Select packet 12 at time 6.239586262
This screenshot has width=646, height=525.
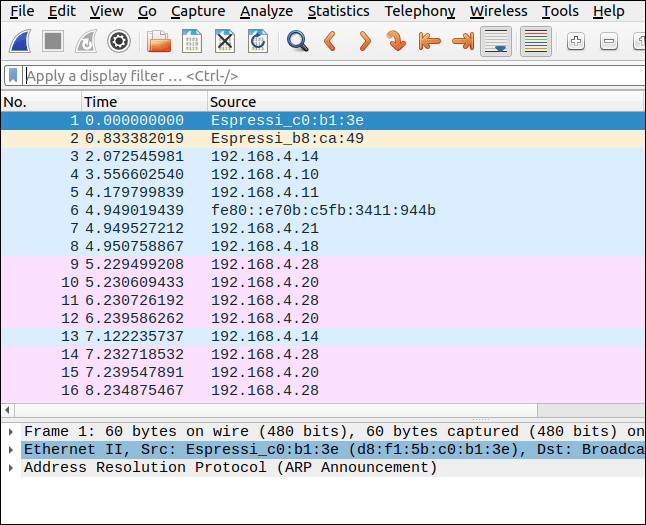point(323,319)
